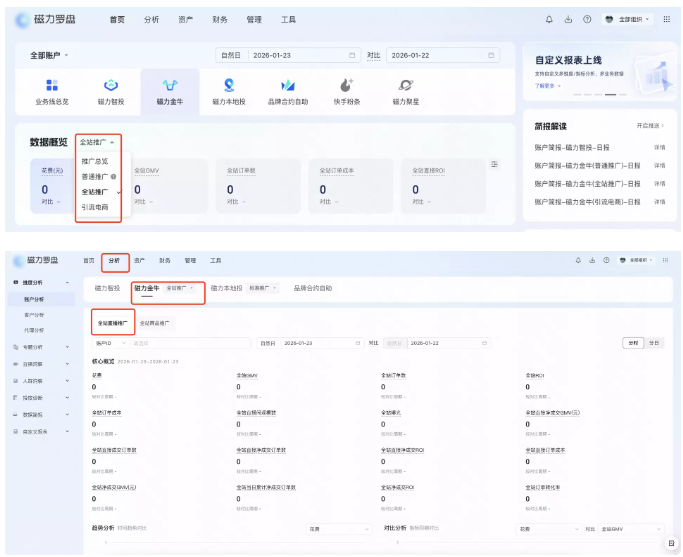Screen dimensions: 683x557
Task: Switch to the 全站商品推广 tab
Action: (155, 323)
